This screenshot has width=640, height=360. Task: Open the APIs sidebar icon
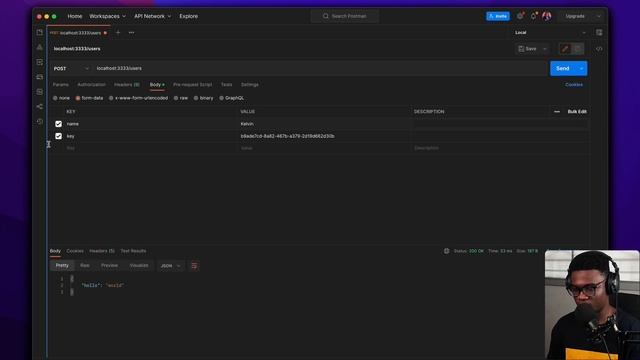click(40, 47)
